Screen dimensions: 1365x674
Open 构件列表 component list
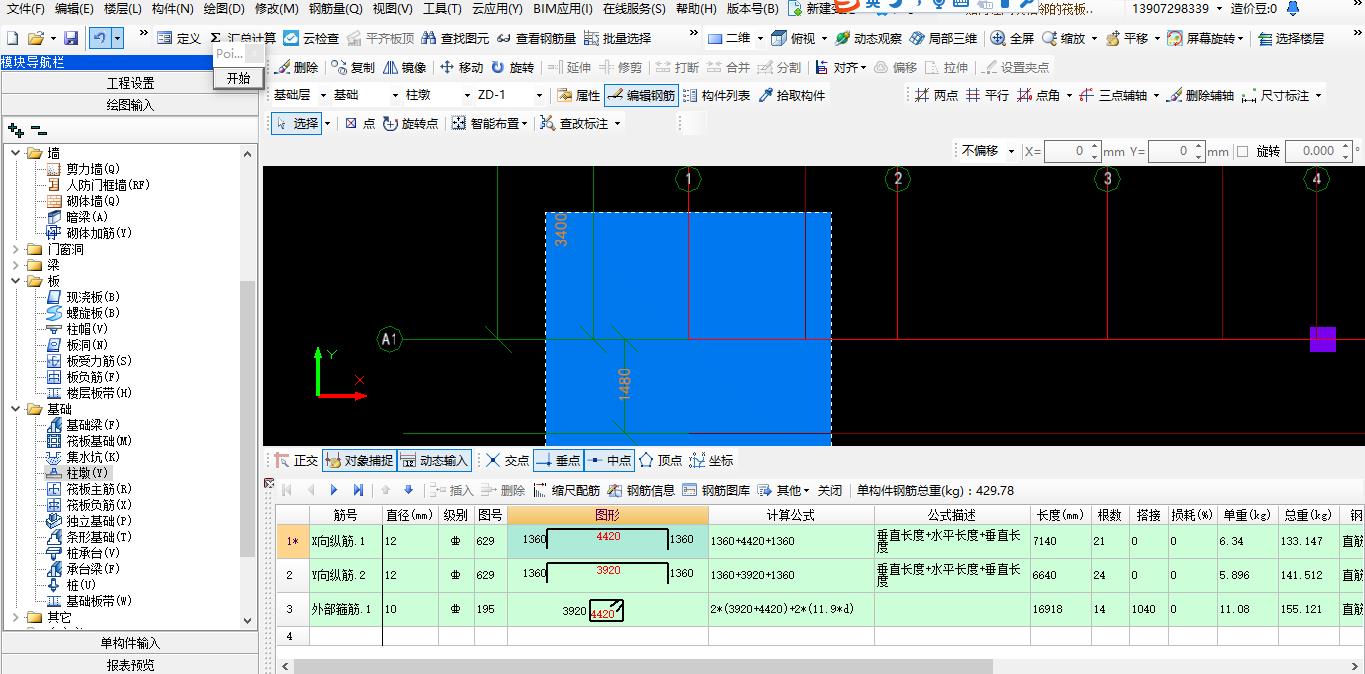click(716, 95)
